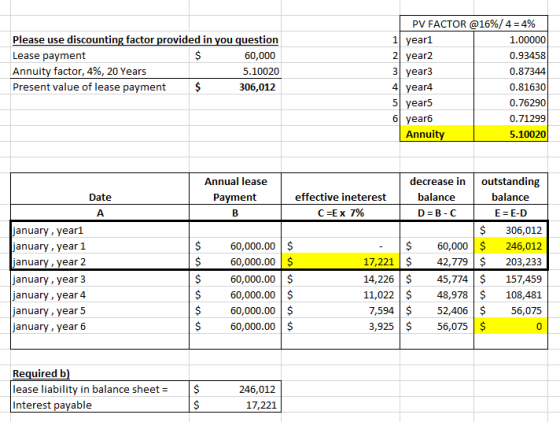Click the 'january , year 6' date cell

(x=100, y=326)
